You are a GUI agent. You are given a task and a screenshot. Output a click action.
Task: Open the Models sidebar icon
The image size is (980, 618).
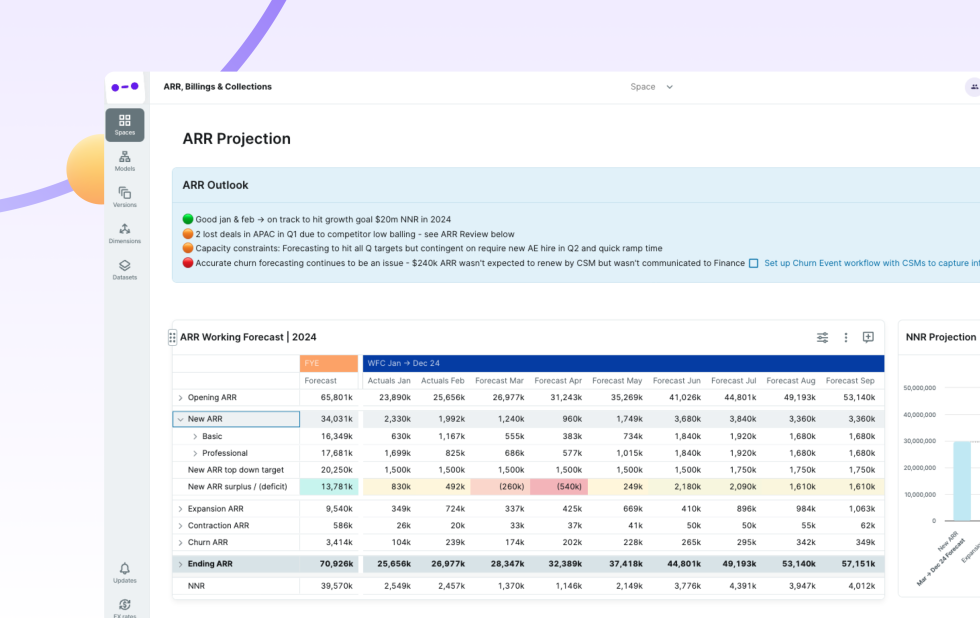124,161
